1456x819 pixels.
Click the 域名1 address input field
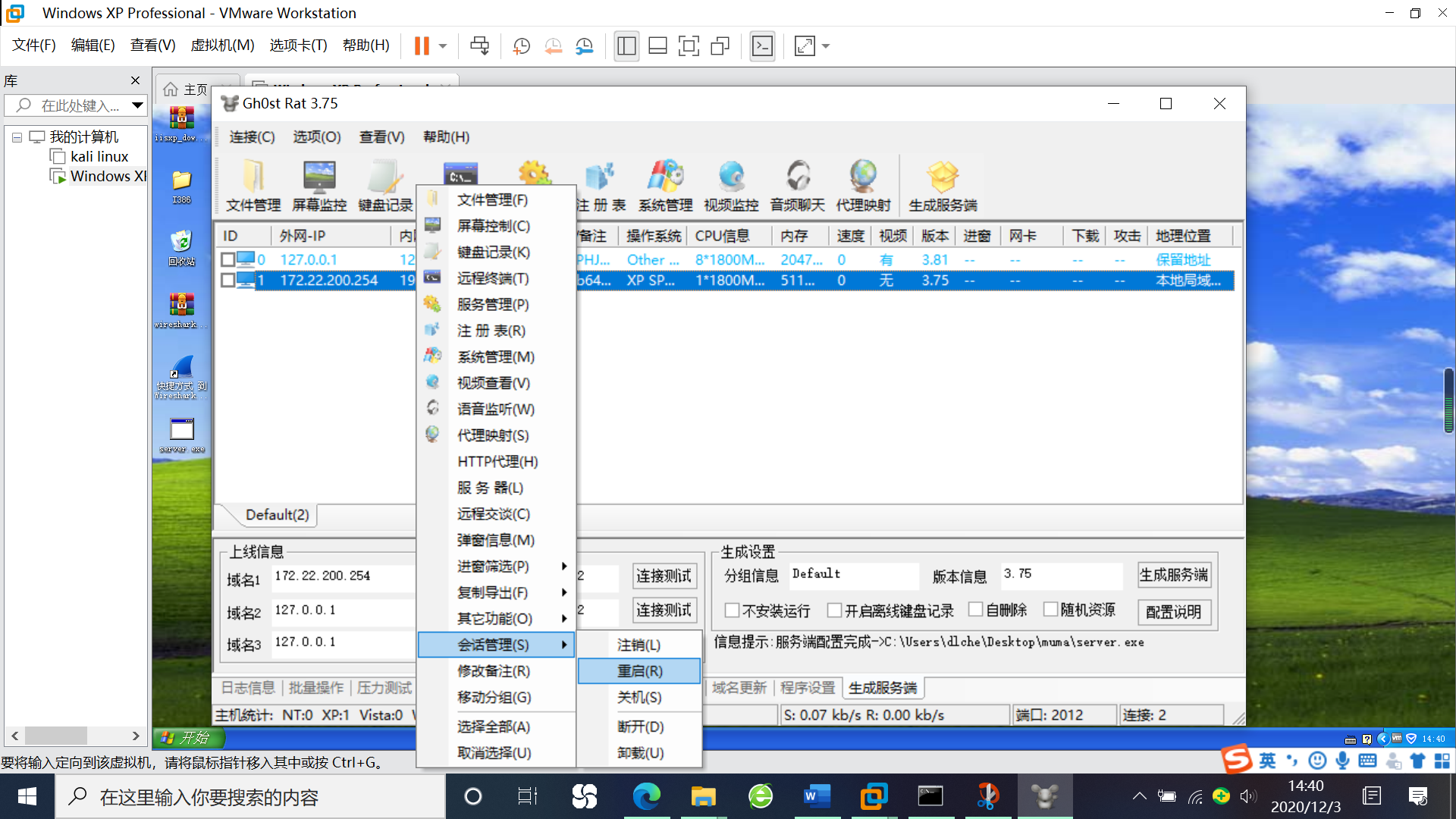click(x=341, y=576)
